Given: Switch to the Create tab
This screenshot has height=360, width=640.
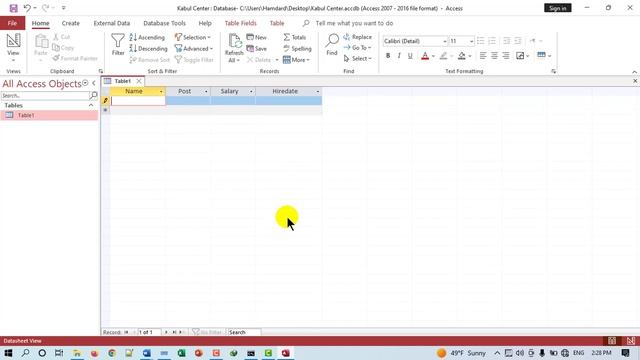Looking at the screenshot, I should [71, 23].
